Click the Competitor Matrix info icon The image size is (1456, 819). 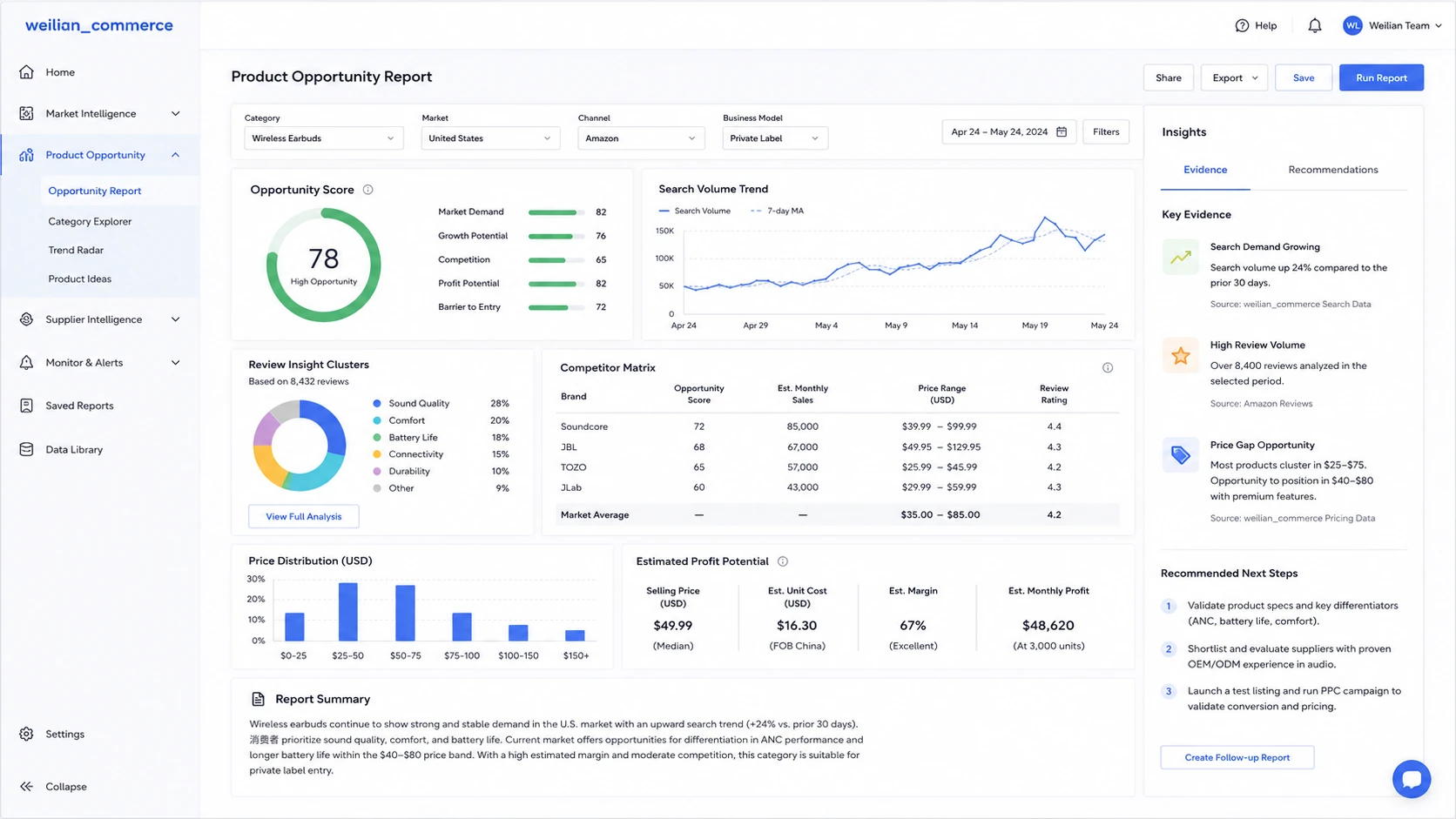[x=1108, y=368]
